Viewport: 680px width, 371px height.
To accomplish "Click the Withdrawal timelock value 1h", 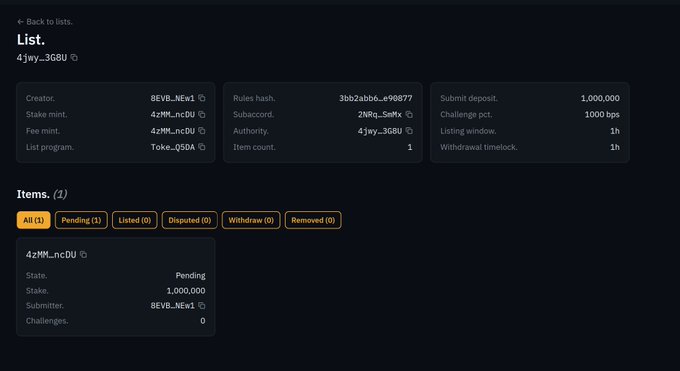I will [615, 147].
